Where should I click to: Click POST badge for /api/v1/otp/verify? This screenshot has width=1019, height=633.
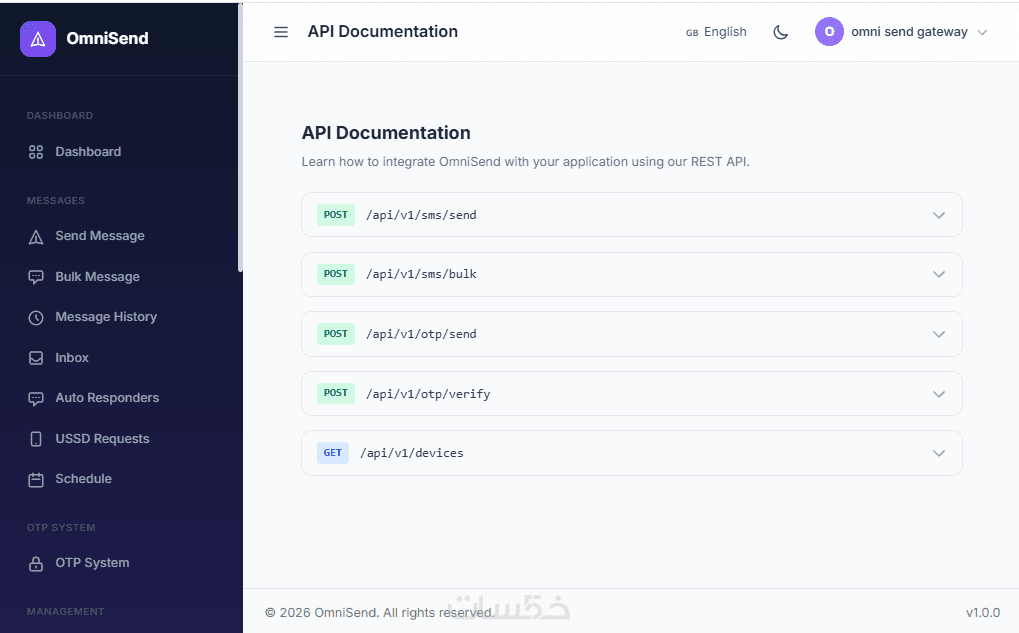pos(335,393)
